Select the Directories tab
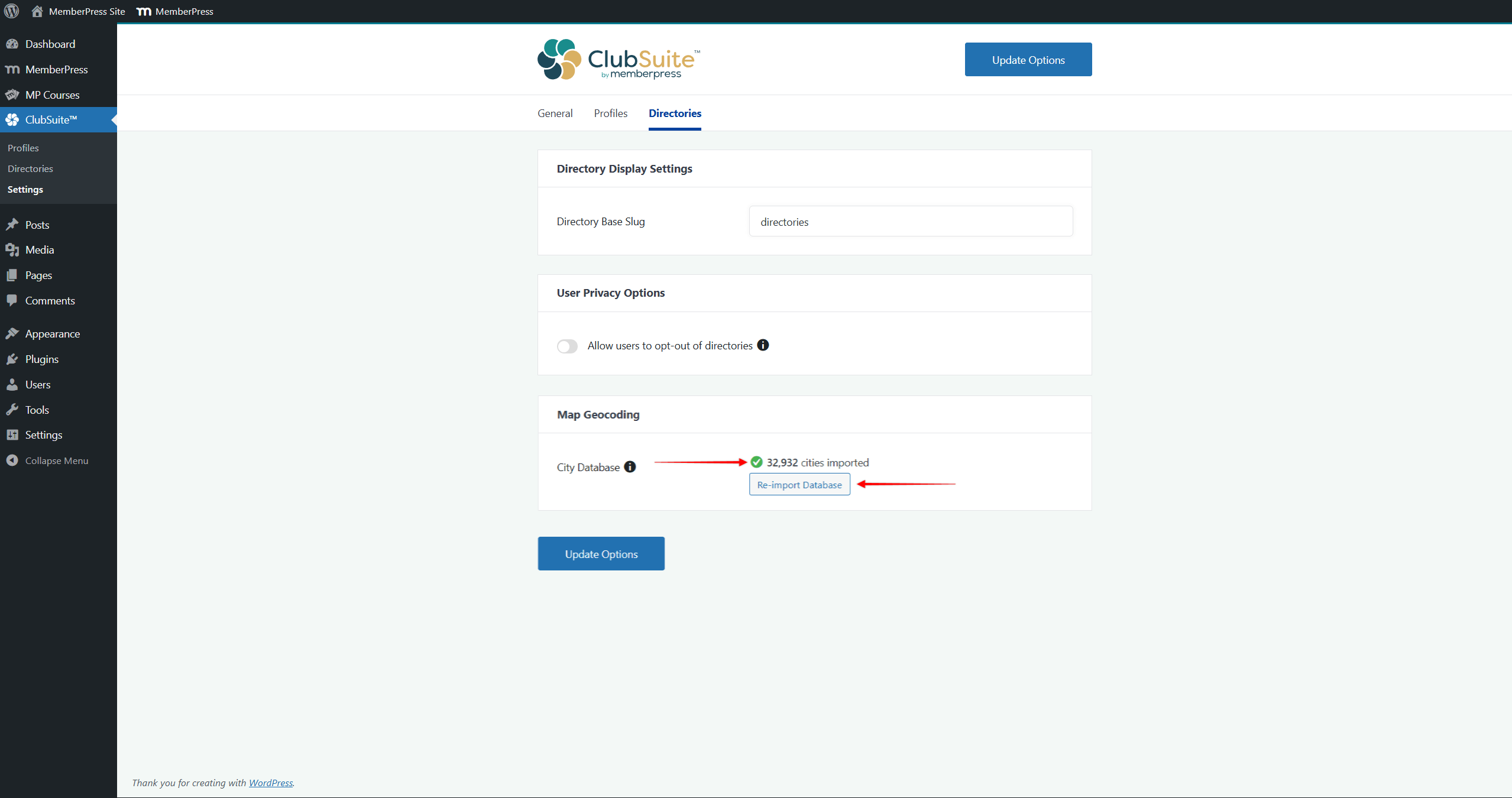The image size is (1512, 798). [675, 113]
